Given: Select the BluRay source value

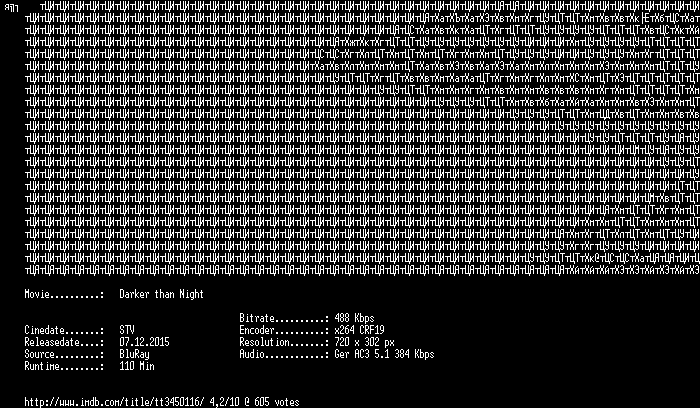Looking at the screenshot, I should tap(134, 354).
